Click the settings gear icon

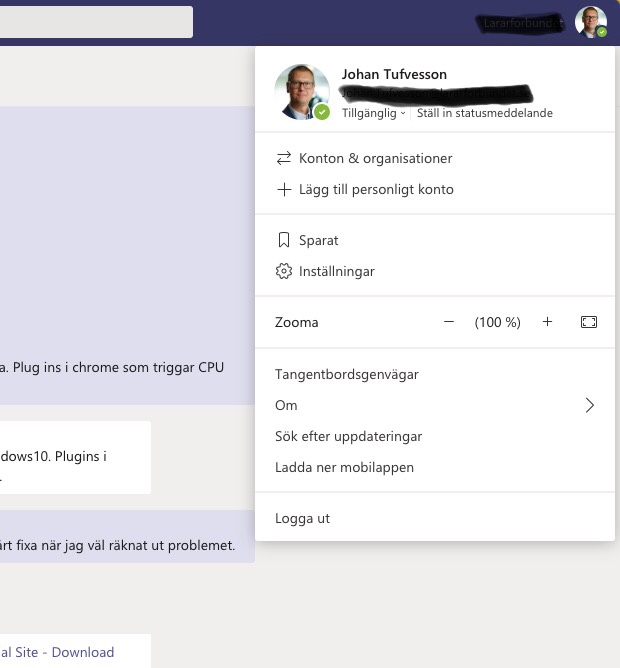click(x=284, y=271)
